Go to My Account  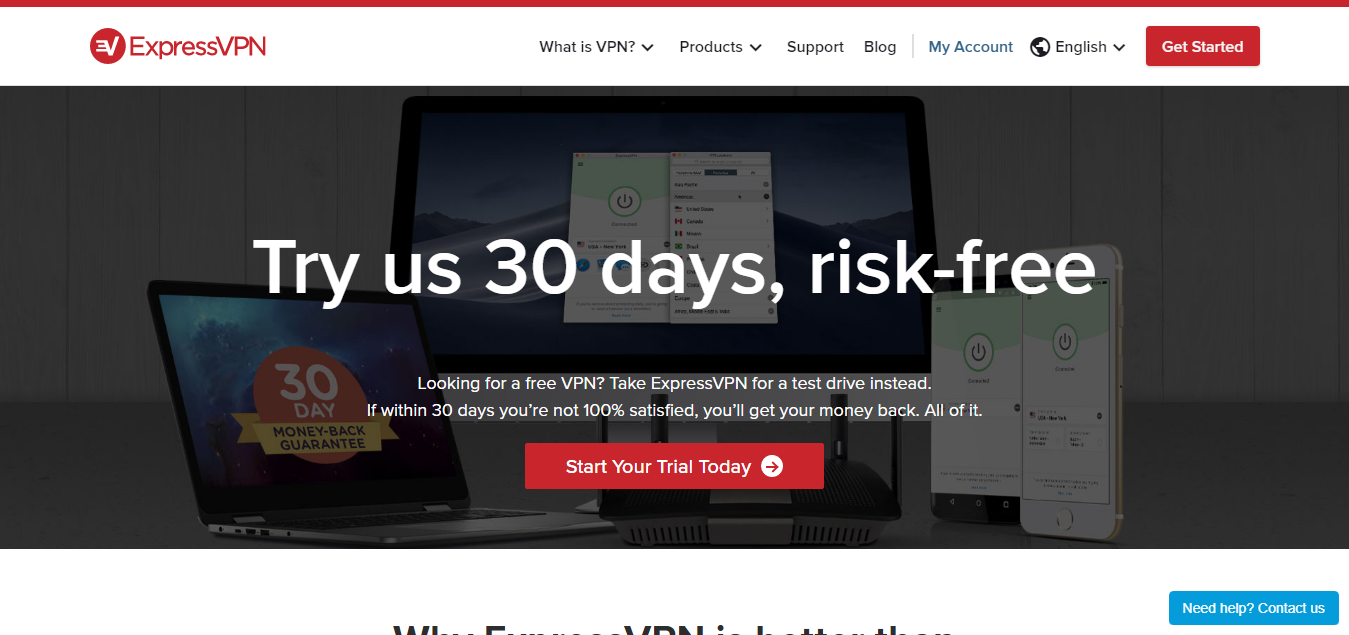point(970,47)
